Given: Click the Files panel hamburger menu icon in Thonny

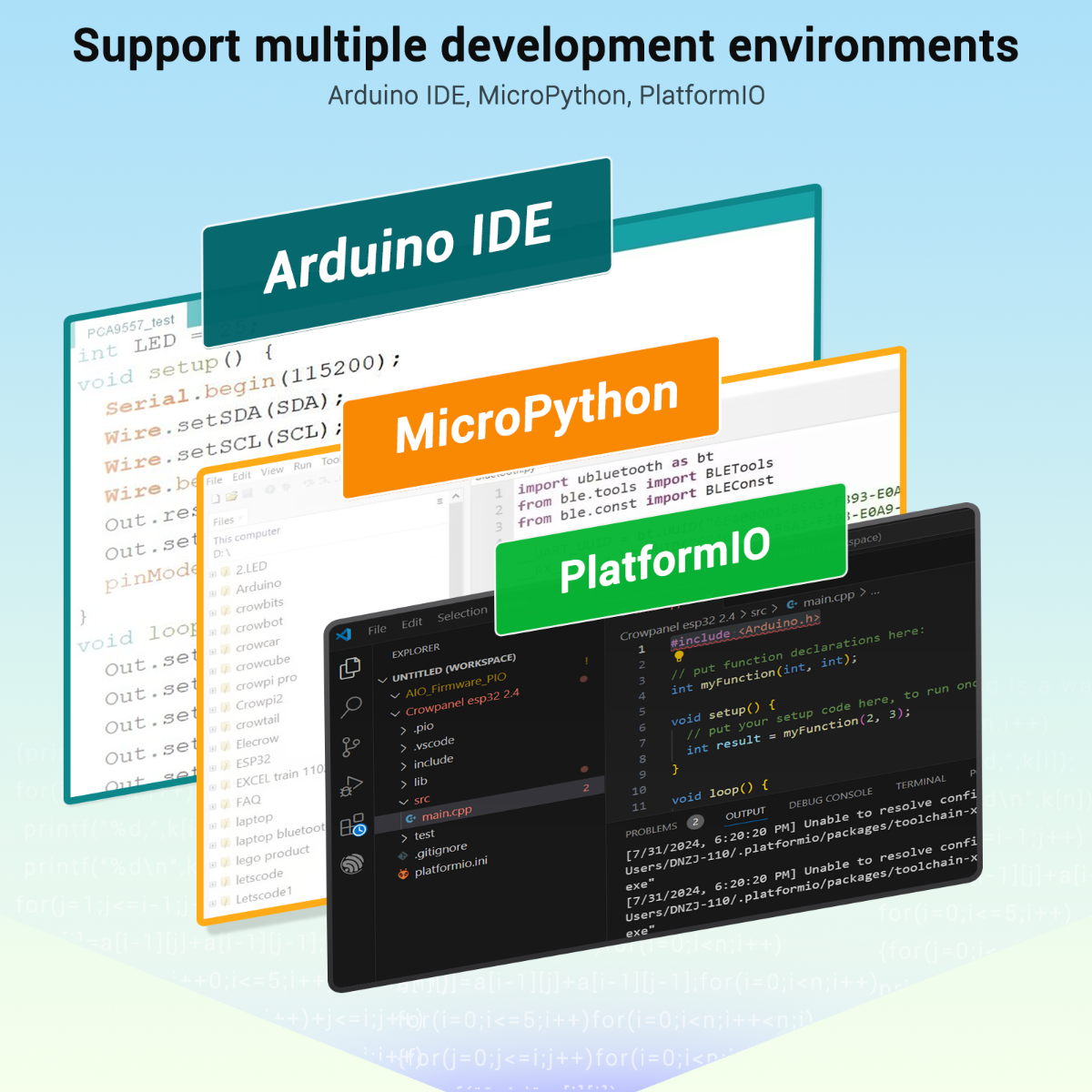Looking at the screenshot, I should [440, 500].
